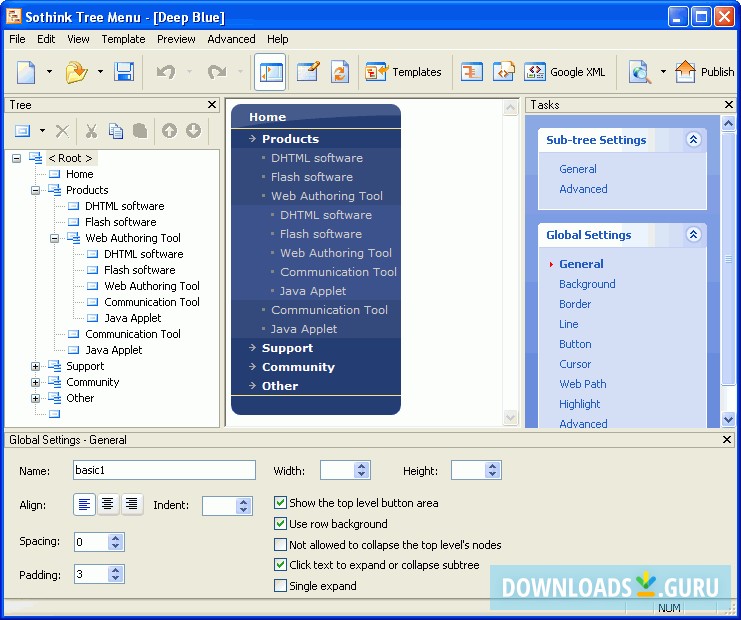This screenshot has width=741, height=620.
Task: Collapse the Sub-tree Settings section
Action: 693,140
